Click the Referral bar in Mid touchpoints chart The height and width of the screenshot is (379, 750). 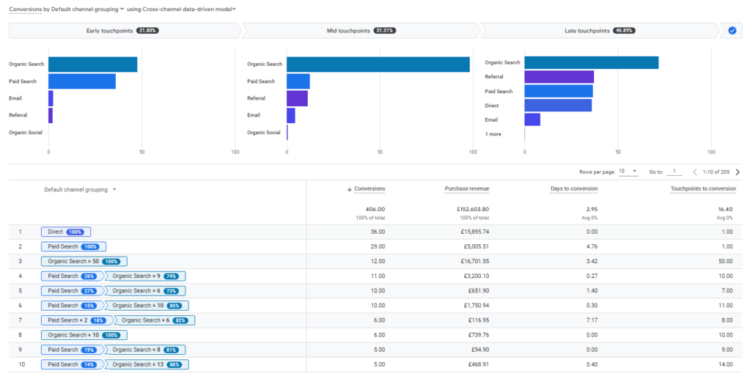[x=297, y=99]
